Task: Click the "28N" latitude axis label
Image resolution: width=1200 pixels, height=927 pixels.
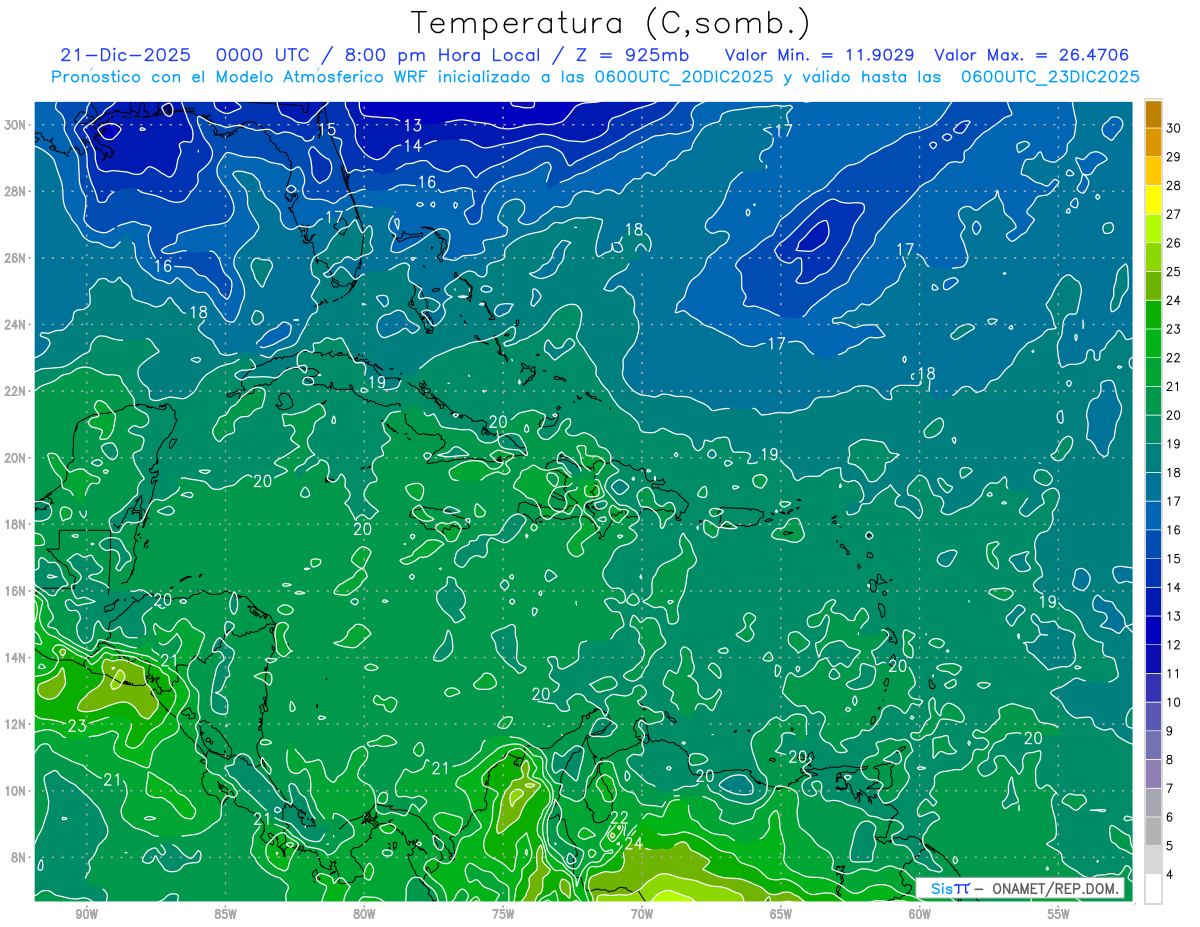Action: coord(17,191)
